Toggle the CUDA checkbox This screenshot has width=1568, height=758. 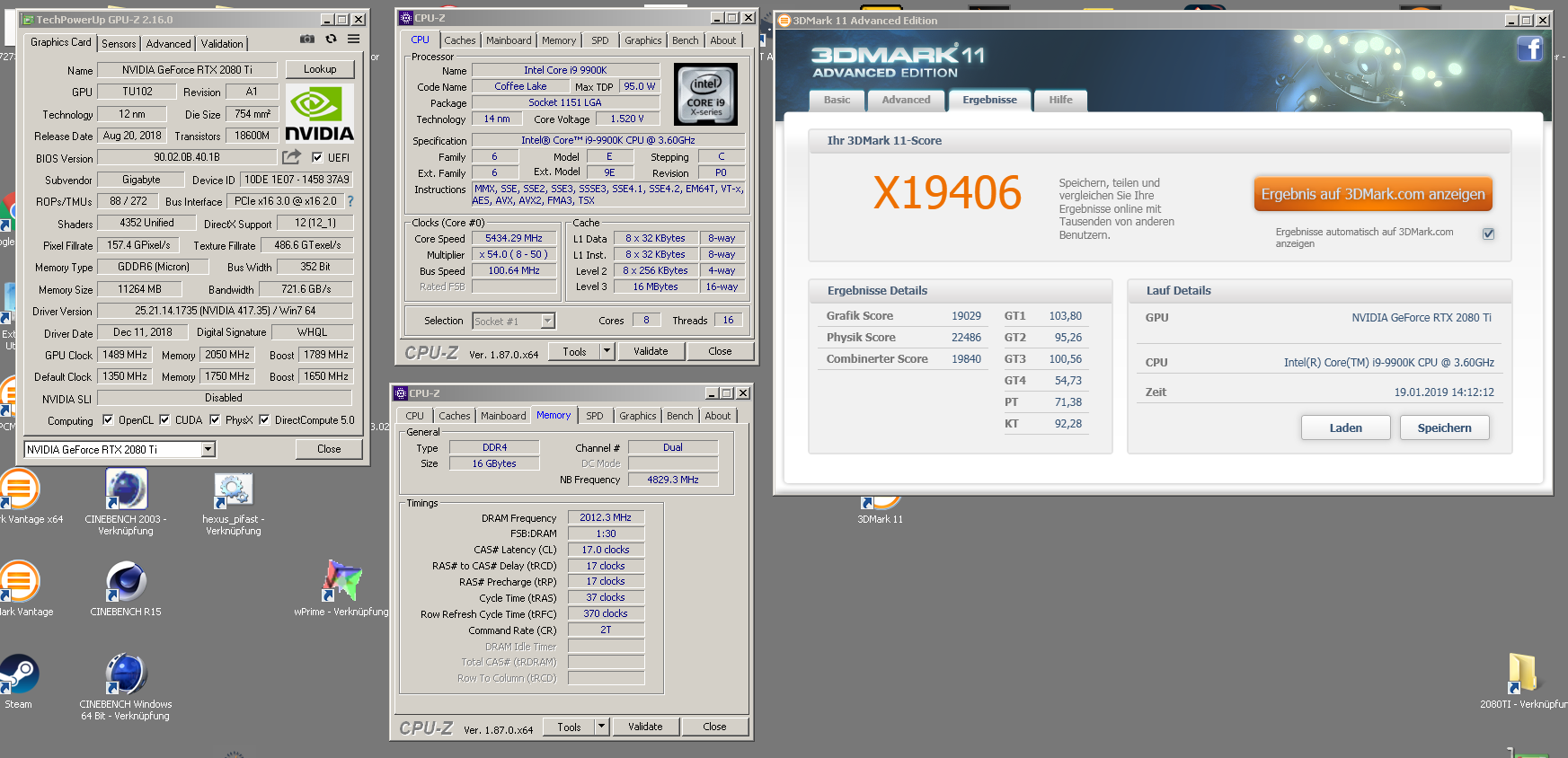coord(164,419)
